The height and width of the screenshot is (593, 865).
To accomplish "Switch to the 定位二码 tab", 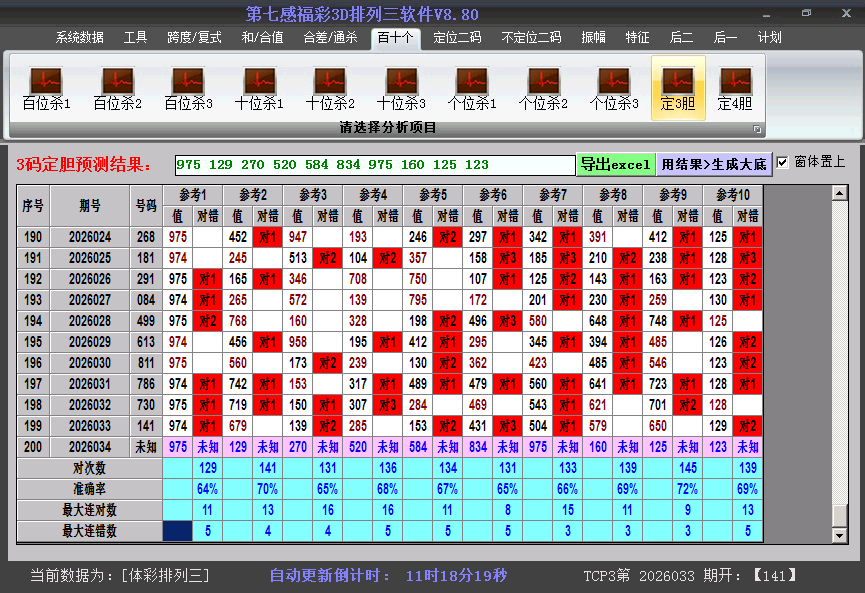I will tap(457, 38).
